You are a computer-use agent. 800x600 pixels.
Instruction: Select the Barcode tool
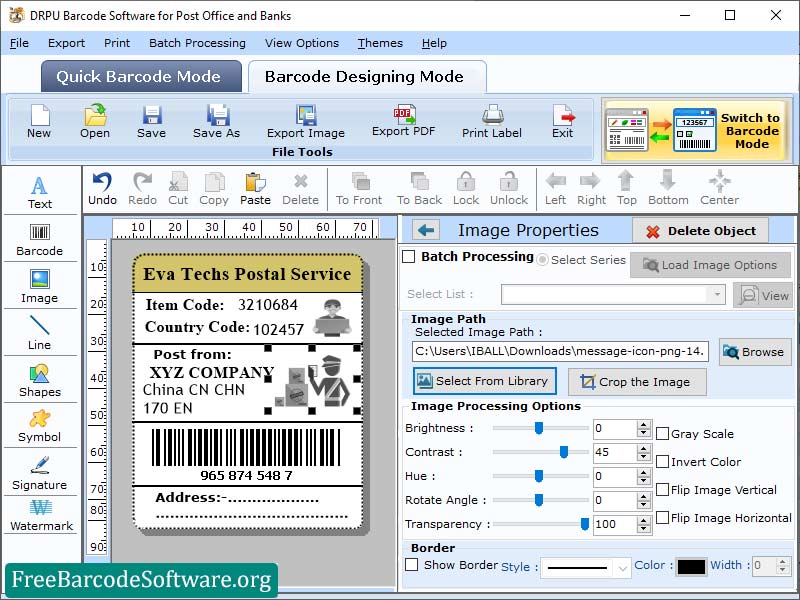40,240
